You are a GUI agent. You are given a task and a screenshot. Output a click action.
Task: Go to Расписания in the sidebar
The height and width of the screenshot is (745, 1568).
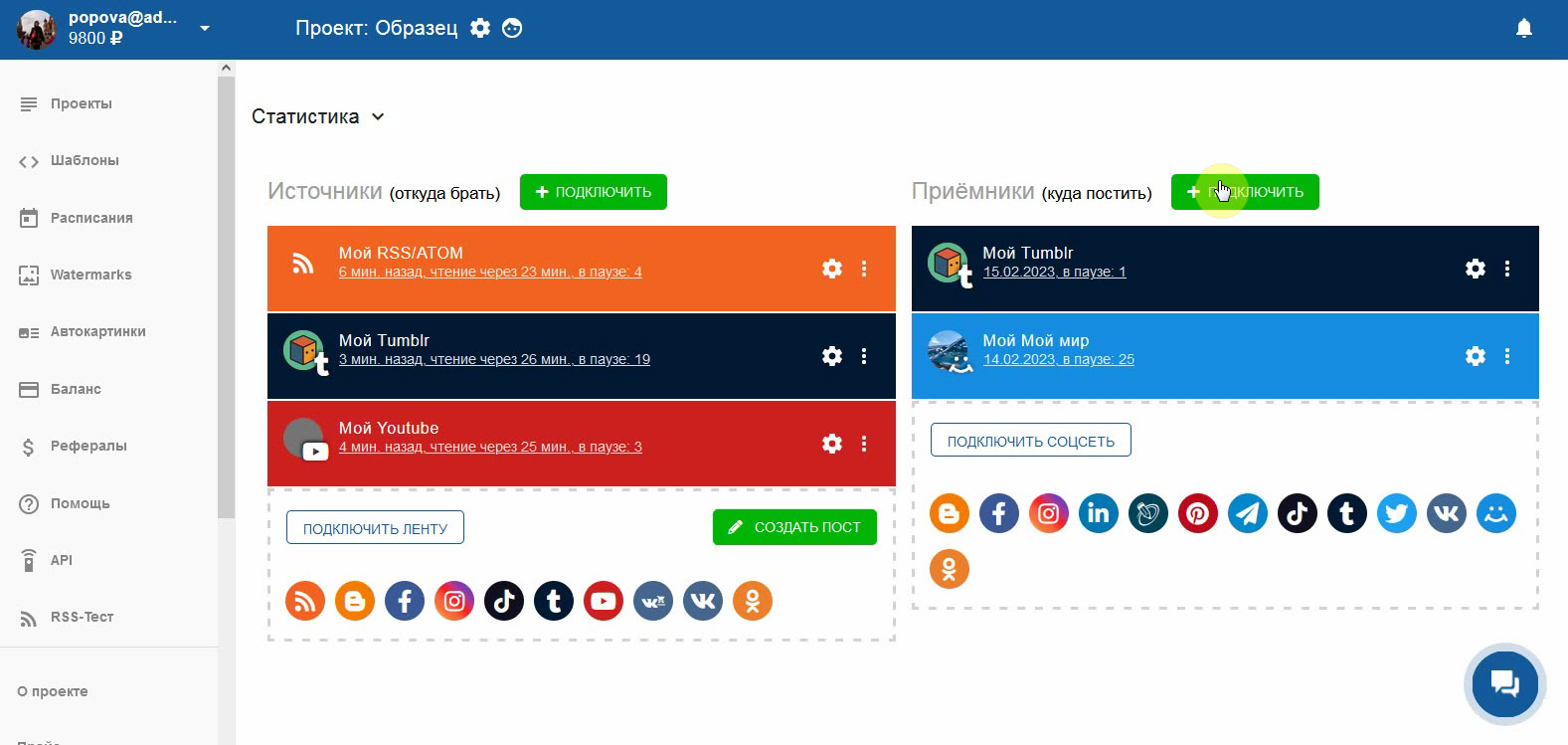pos(90,218)
